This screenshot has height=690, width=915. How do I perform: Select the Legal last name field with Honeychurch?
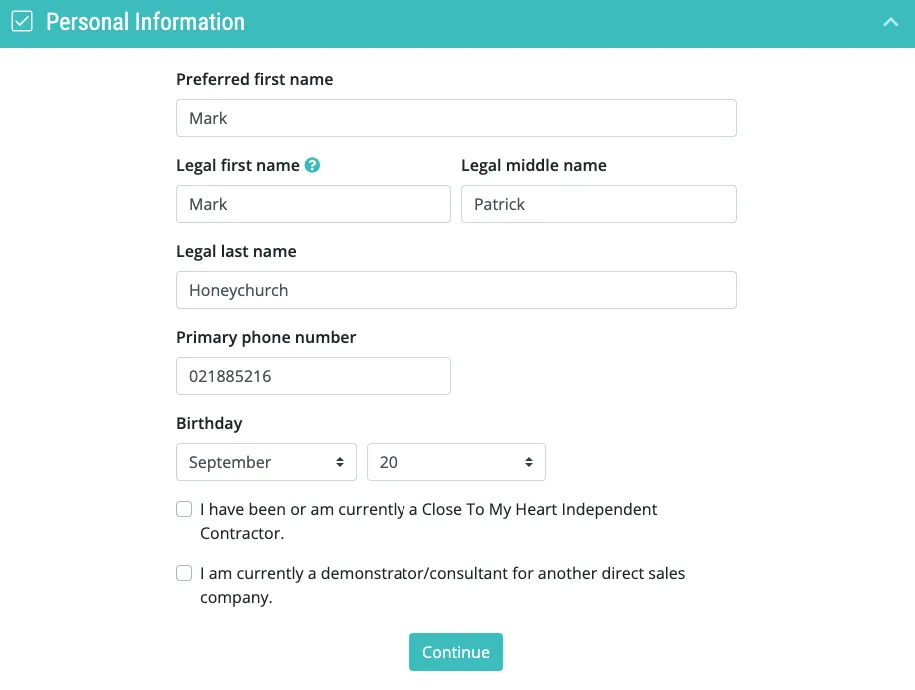tap(456, 290)
